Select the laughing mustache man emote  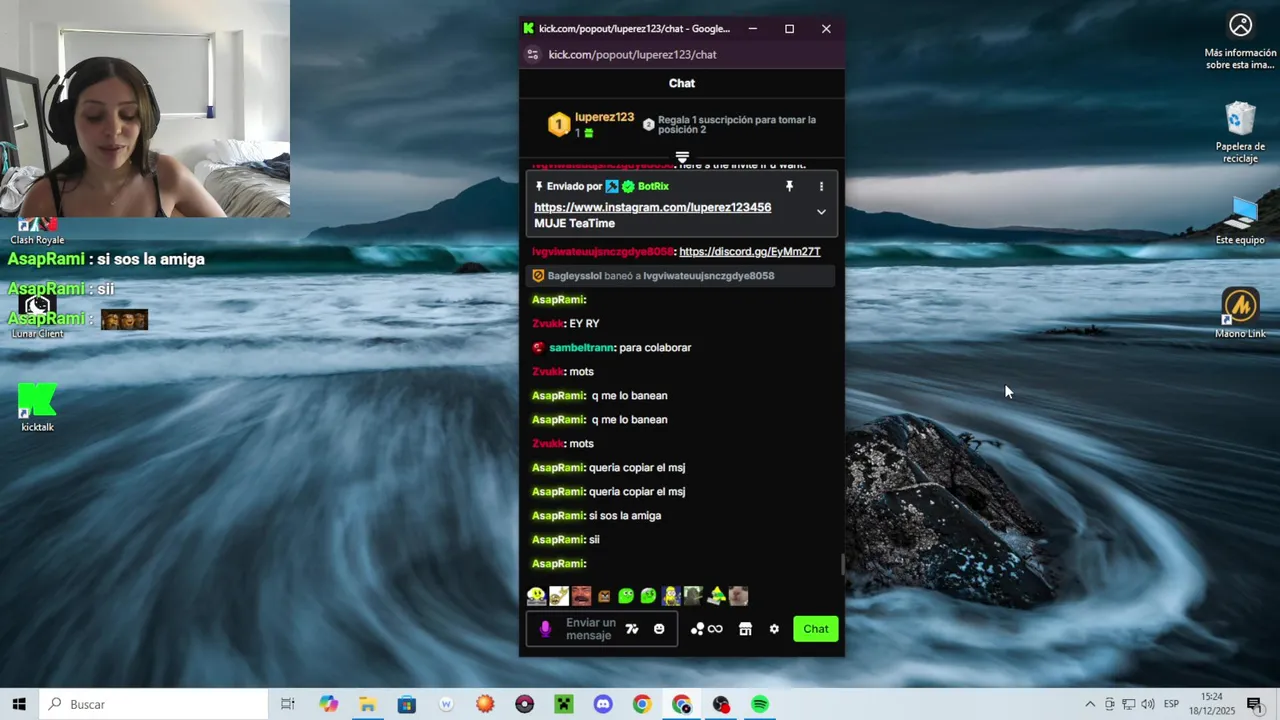click(x=581, y=596)
